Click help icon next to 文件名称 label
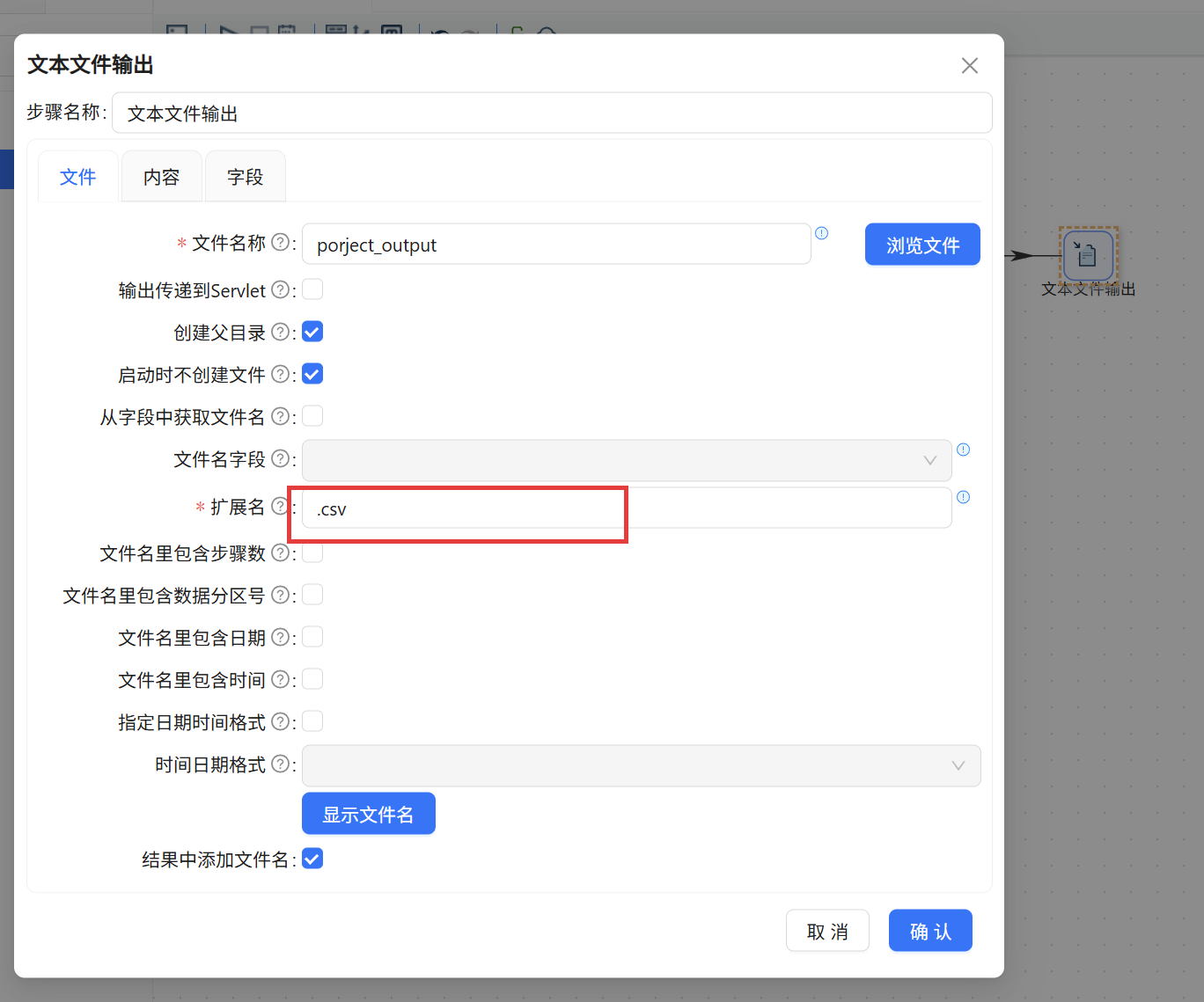The image size is (1204, 1002). pyautogui.click(x=280, y=242)
